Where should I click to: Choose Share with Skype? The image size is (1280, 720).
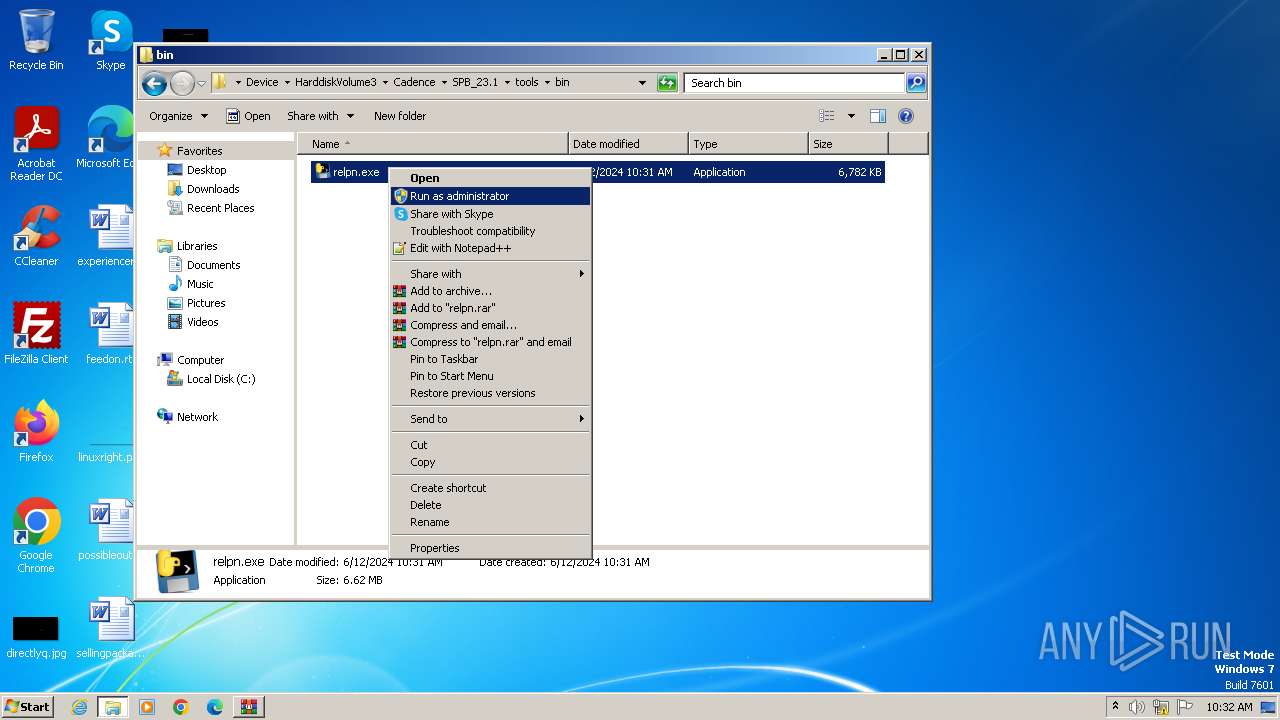pyautogui.click(x=490, y=214)
